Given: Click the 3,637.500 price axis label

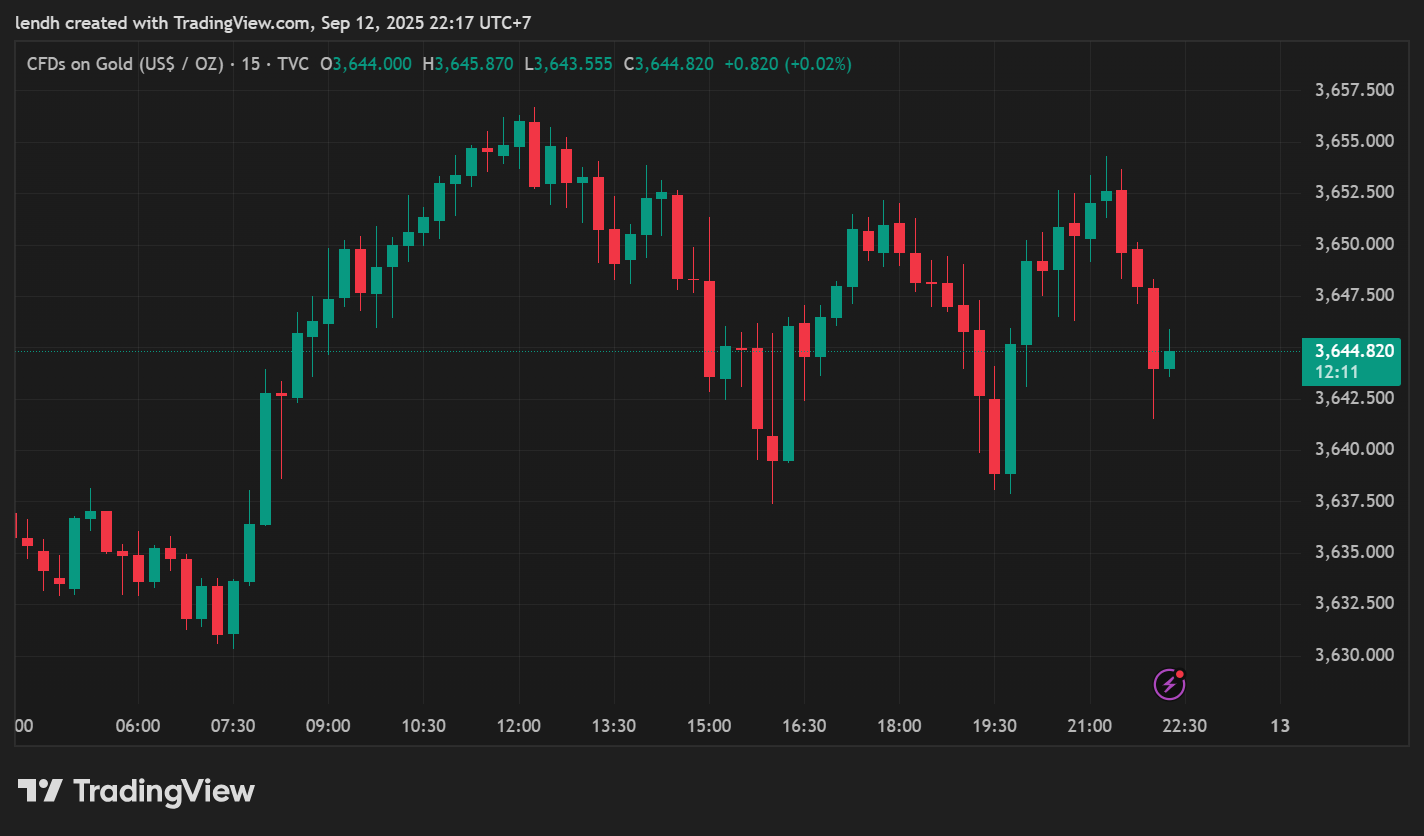Looking at the screenshot, I should 1355,500.
